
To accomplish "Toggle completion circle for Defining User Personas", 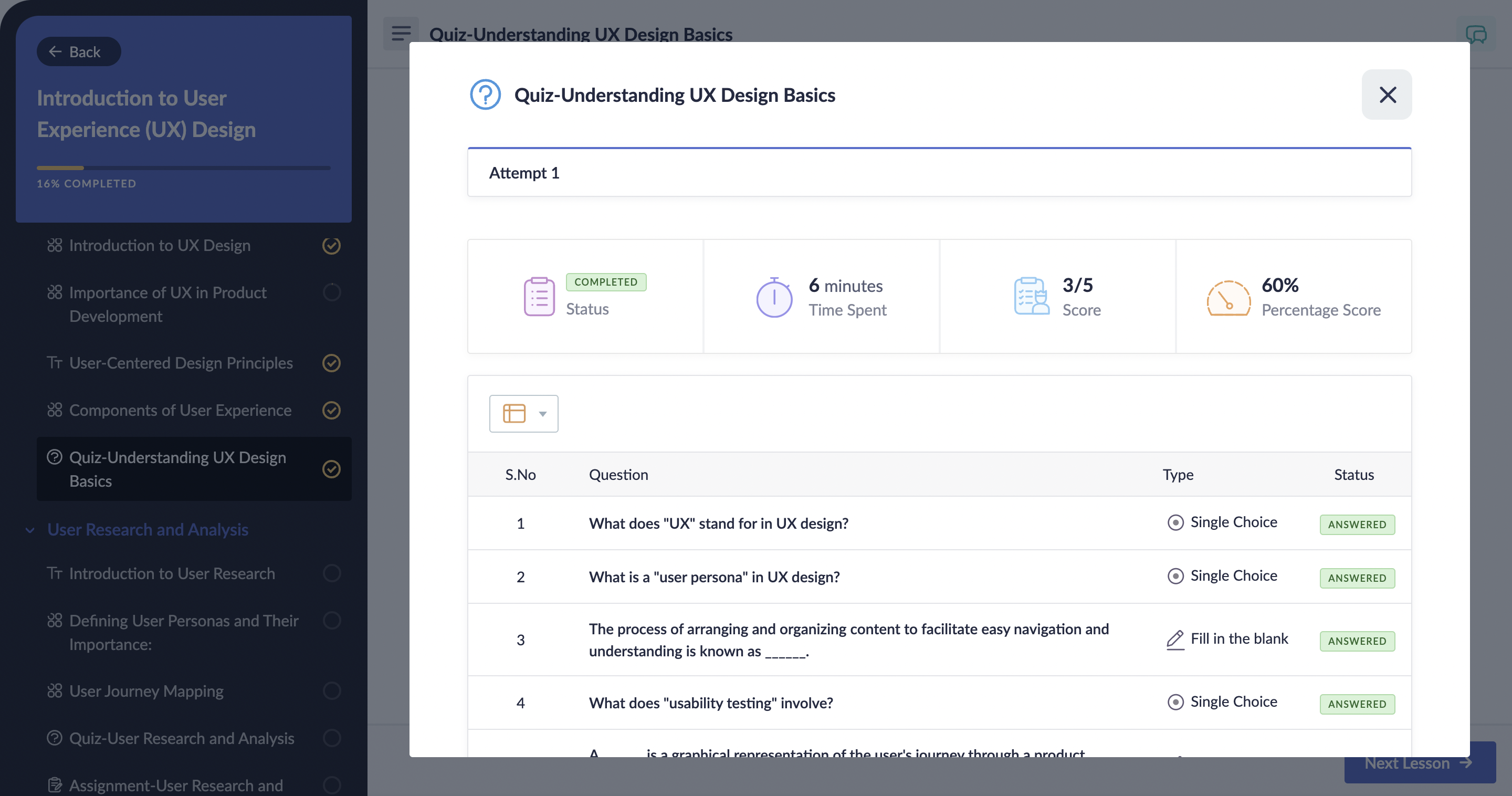I will [x=332, y=620].
